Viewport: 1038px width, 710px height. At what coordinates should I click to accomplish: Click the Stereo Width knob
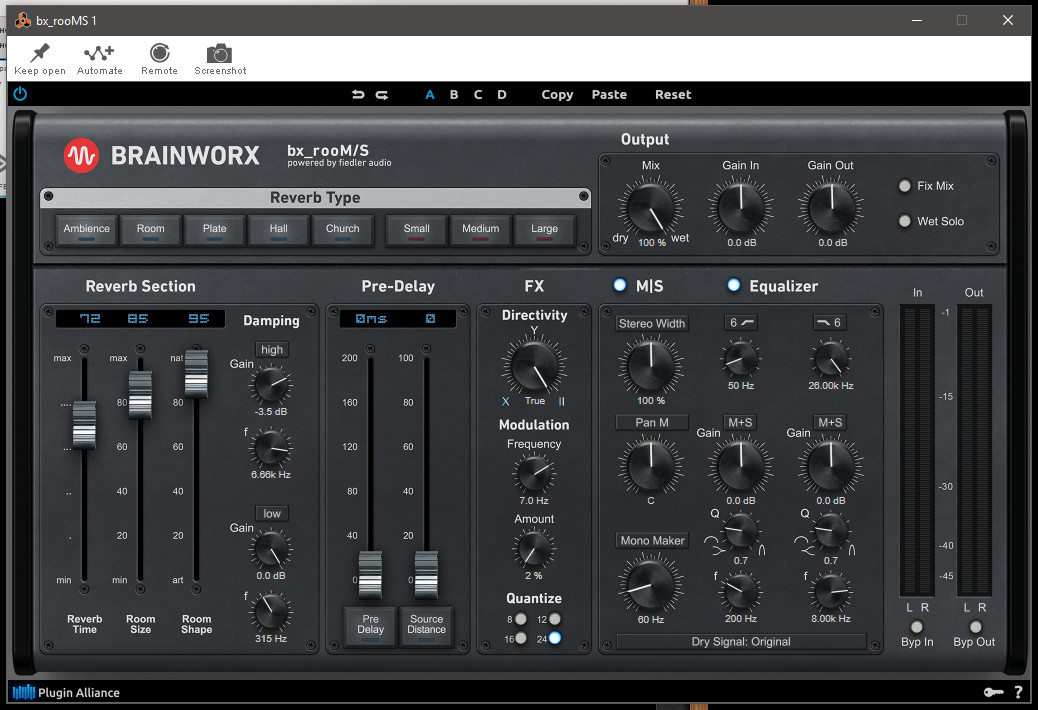point(651,365)
